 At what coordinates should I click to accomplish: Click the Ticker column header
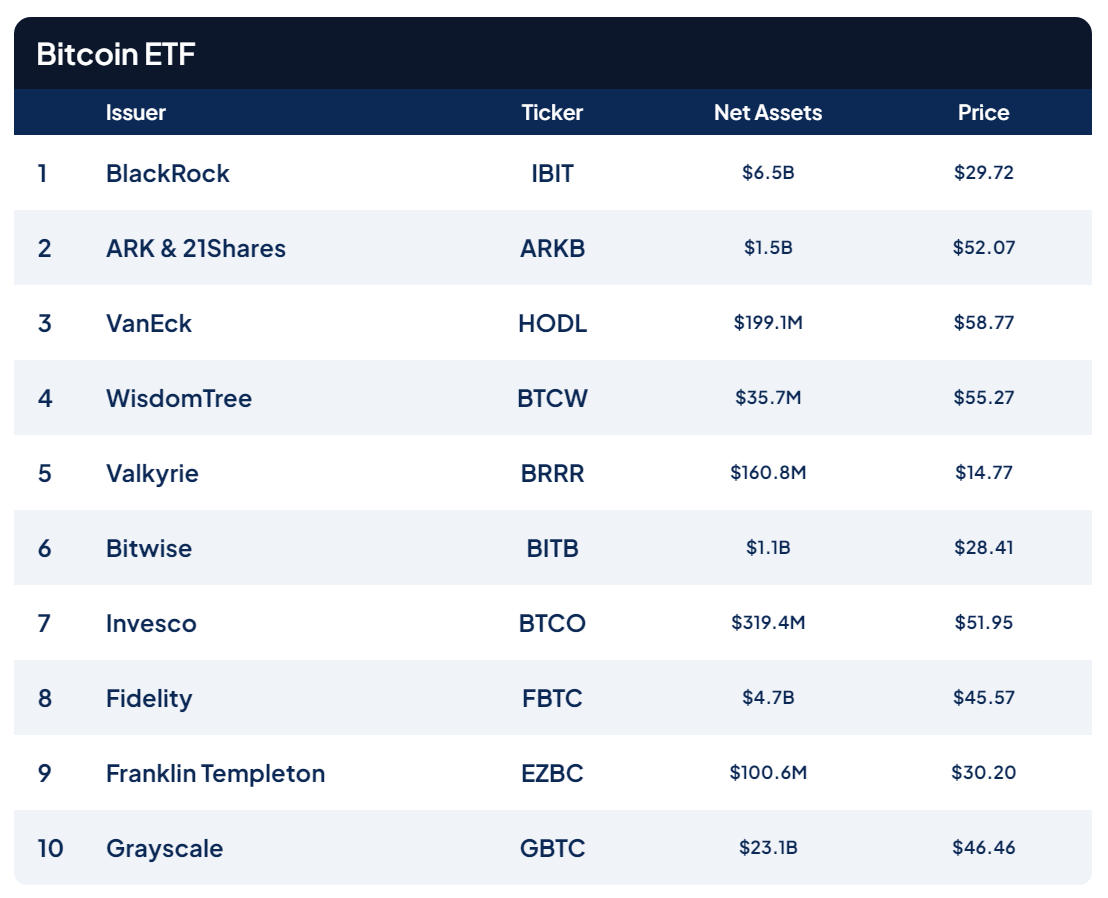(552, 113)
